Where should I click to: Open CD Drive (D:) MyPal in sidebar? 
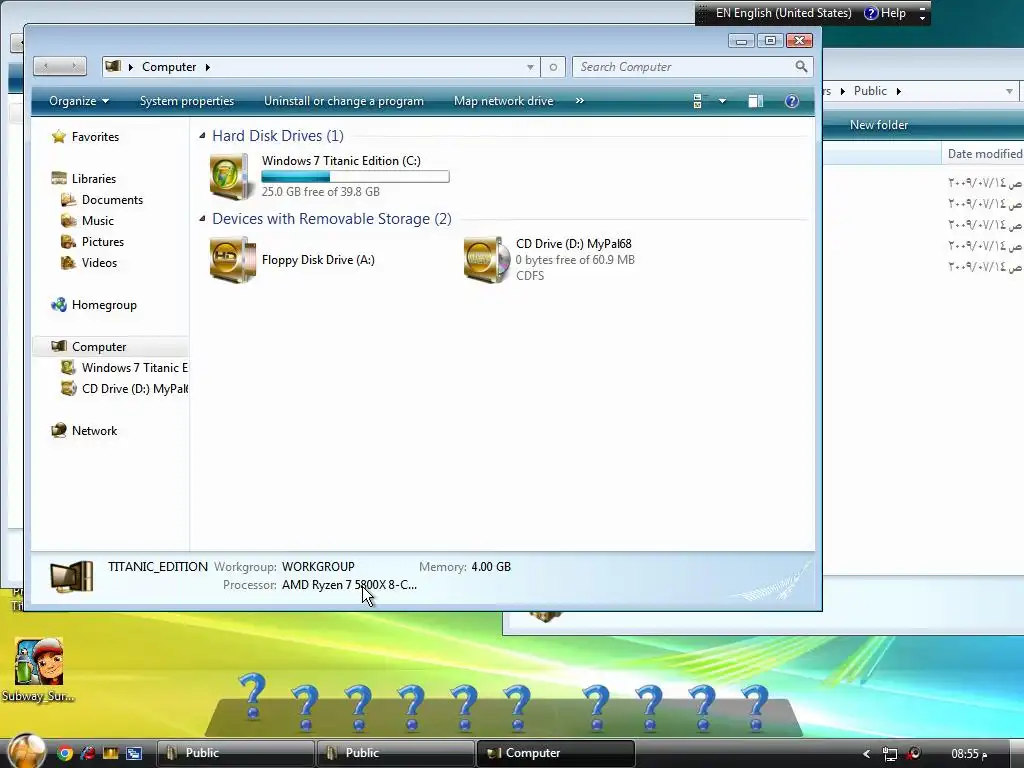pyautogui.click(x=135, y=389)
